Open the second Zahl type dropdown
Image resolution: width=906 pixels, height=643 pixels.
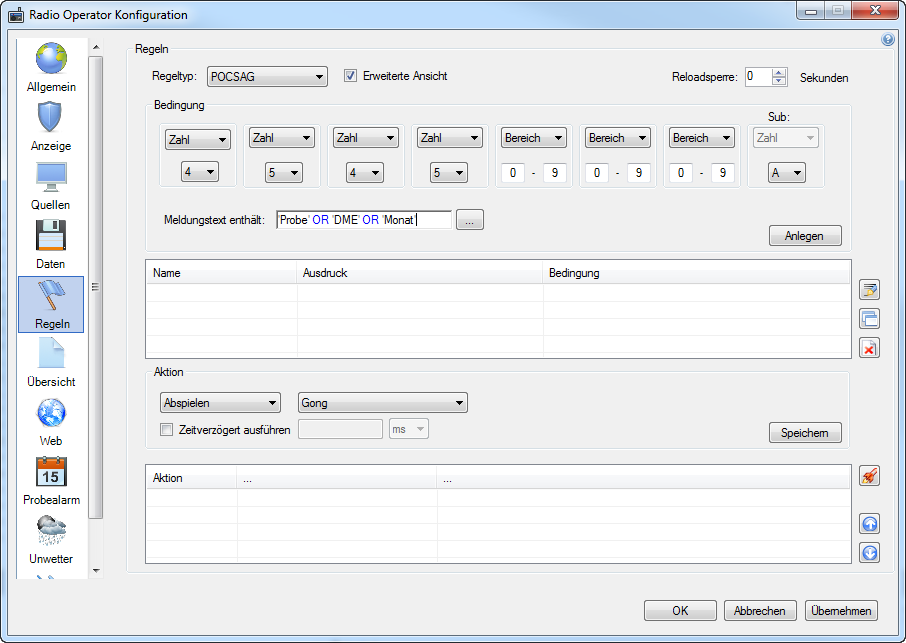click(282, 138)
